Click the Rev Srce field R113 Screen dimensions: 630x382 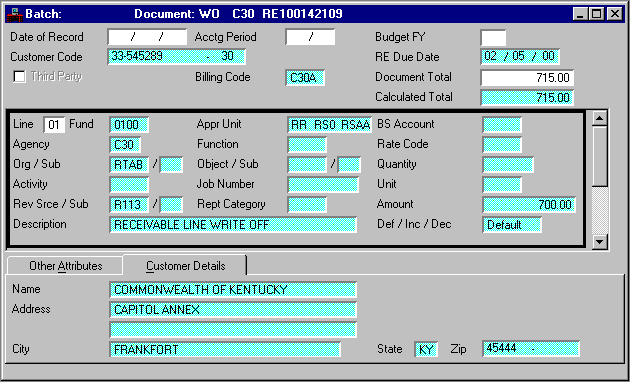click(x=129, y=205)
